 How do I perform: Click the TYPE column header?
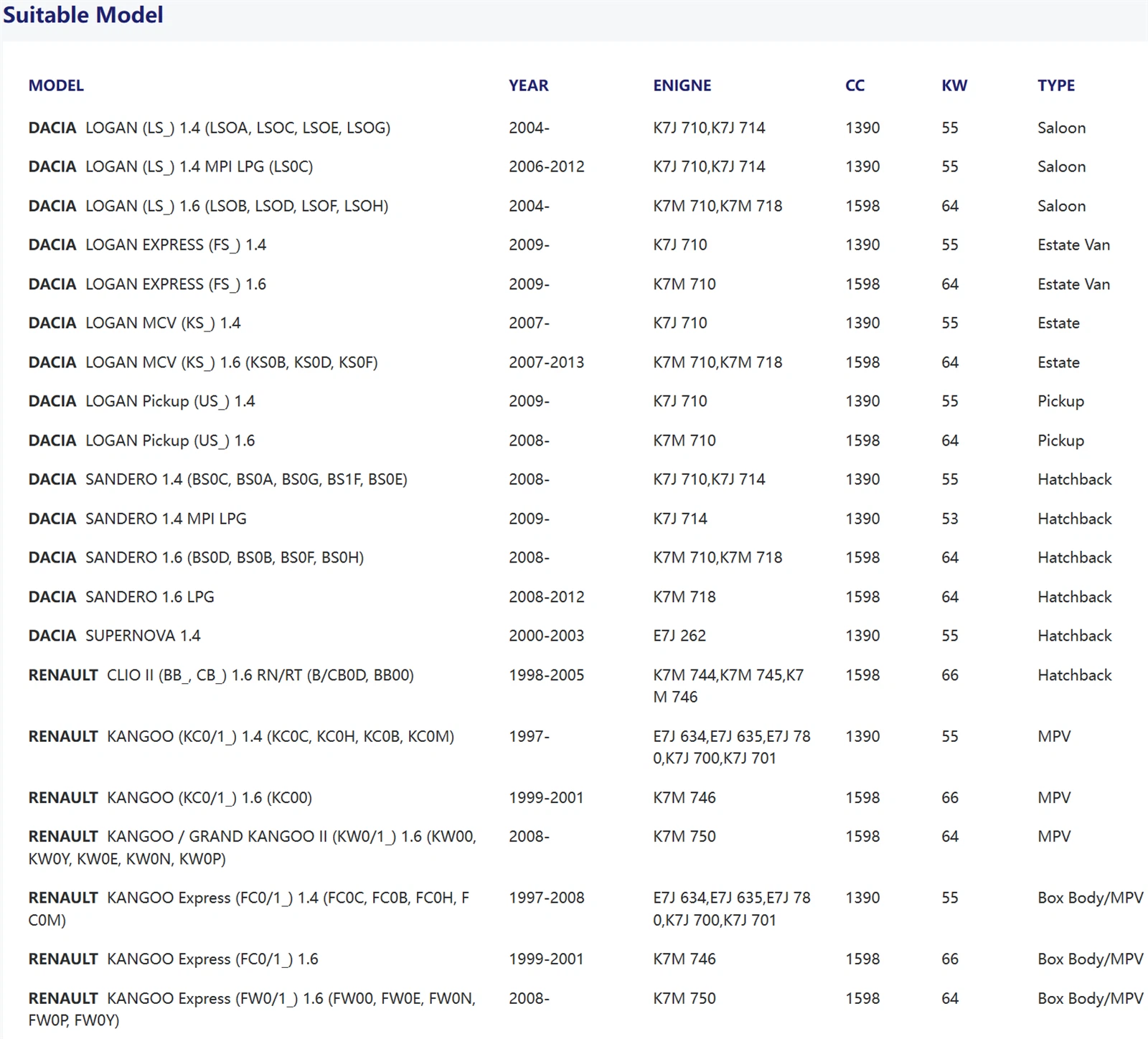[1056, 85]
